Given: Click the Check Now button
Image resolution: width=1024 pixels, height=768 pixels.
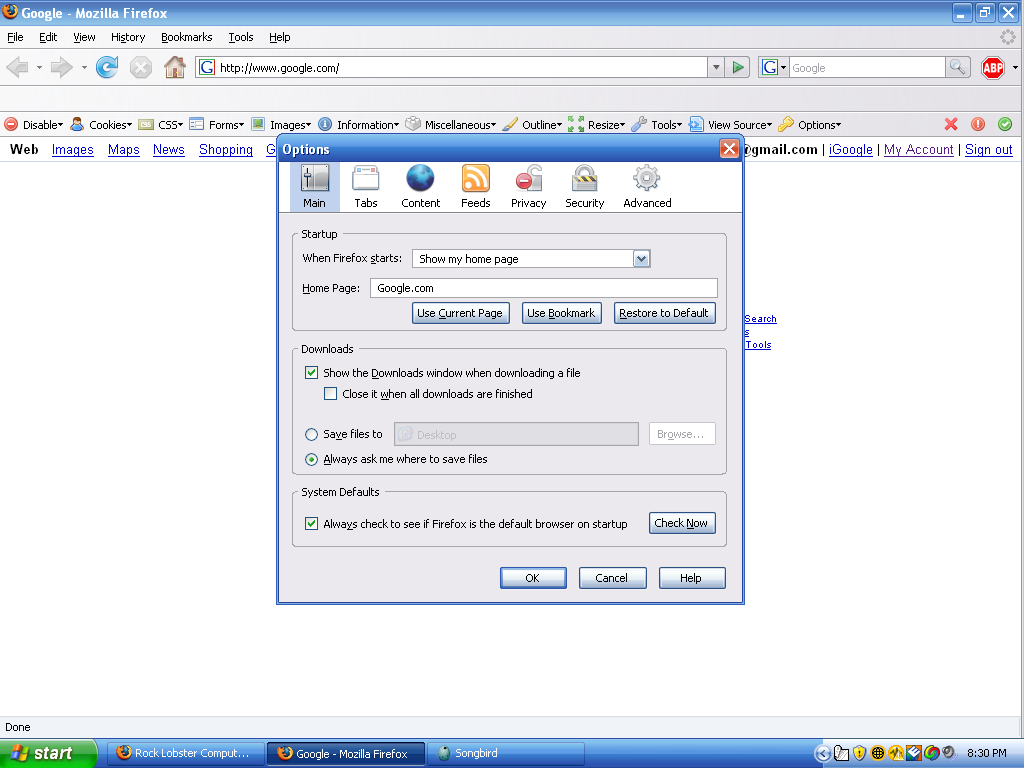Looking at the screenshot, I should point(682,523).
